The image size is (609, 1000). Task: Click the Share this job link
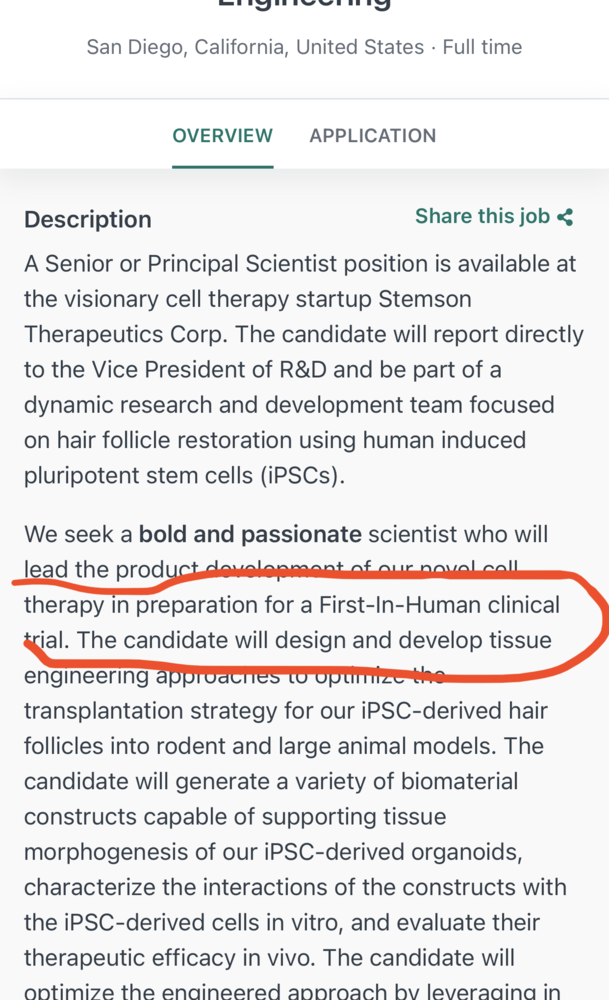click(482, 217)
